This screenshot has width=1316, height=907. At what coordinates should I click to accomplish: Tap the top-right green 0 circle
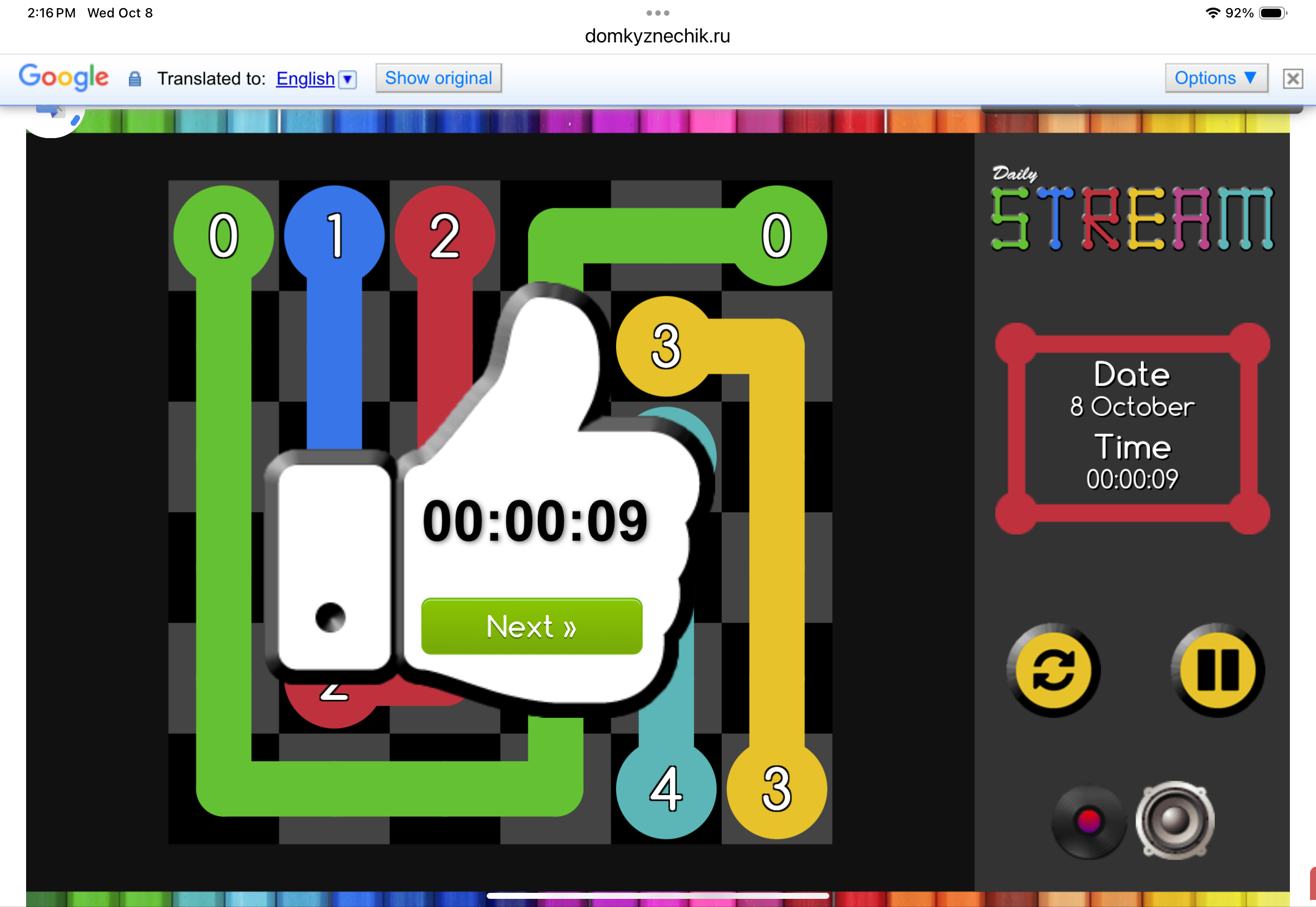[x=776, y=235]
